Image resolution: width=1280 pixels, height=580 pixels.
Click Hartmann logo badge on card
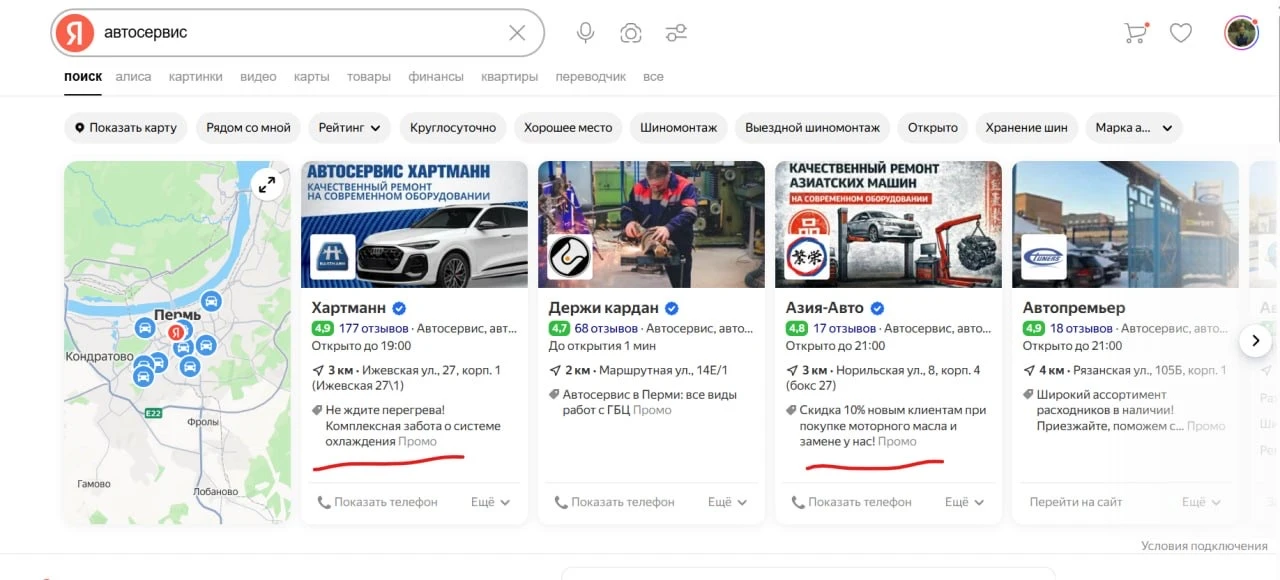point(333,257)
